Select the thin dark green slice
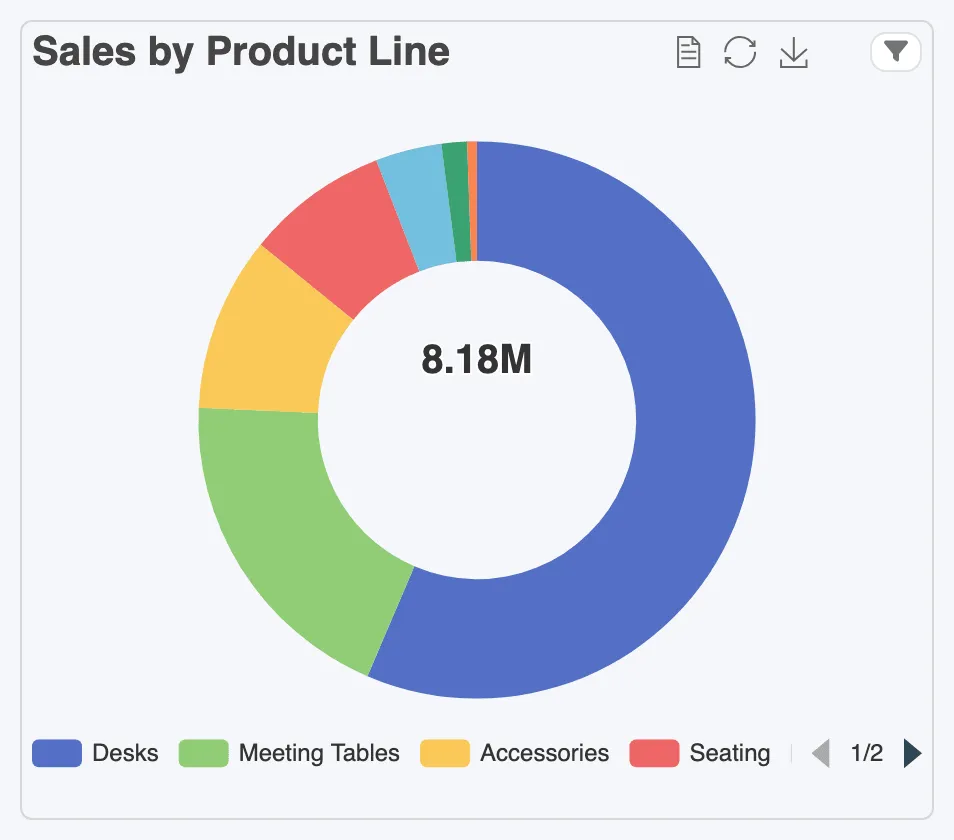This screenshot has width=954, height=840. click(459, 202)
